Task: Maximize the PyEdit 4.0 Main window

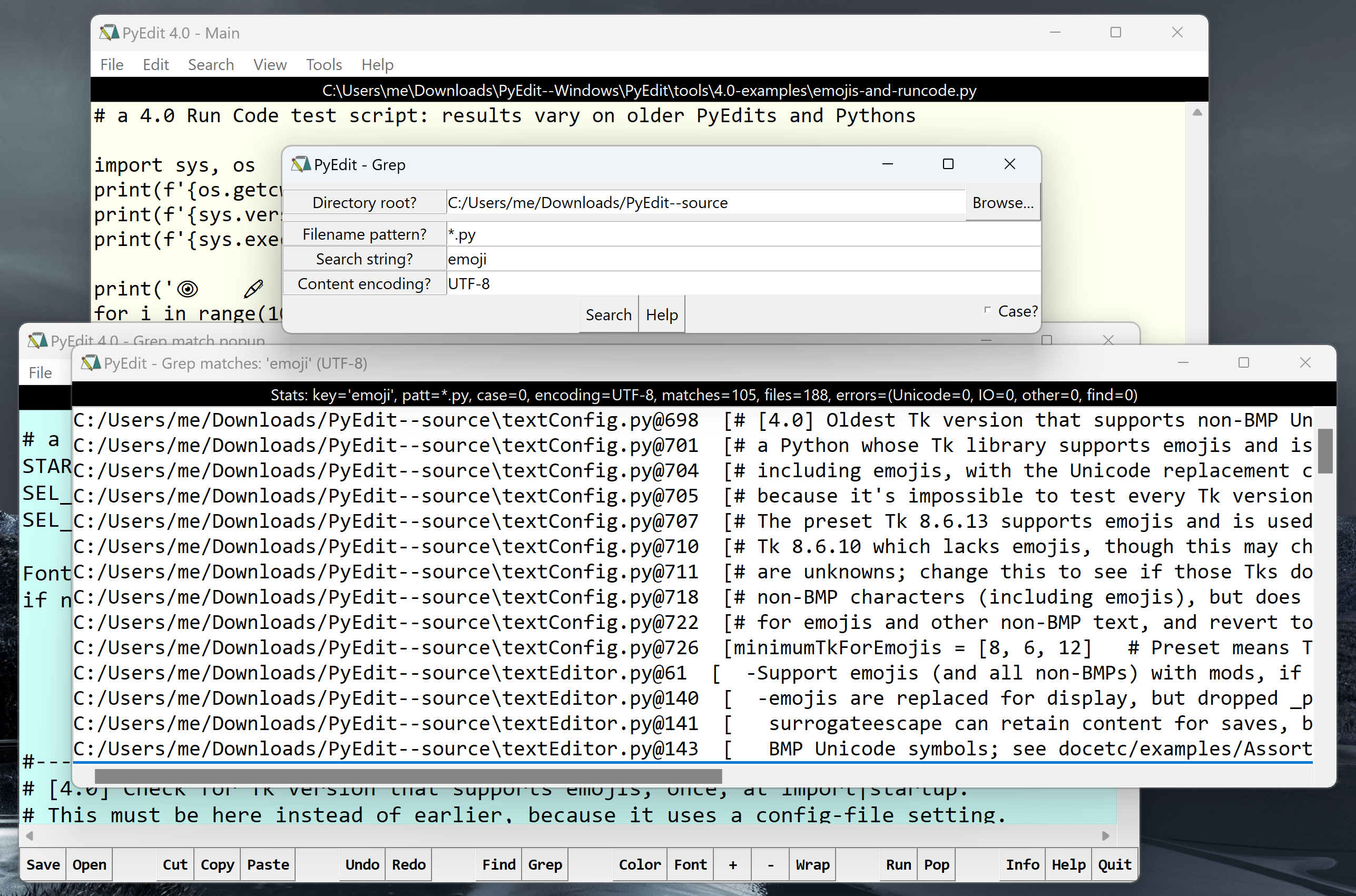Action: 1115,32
